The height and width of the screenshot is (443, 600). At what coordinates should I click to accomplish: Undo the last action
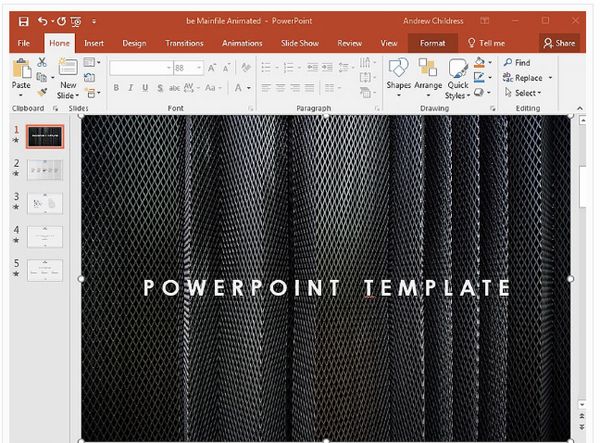pos(42,21)
